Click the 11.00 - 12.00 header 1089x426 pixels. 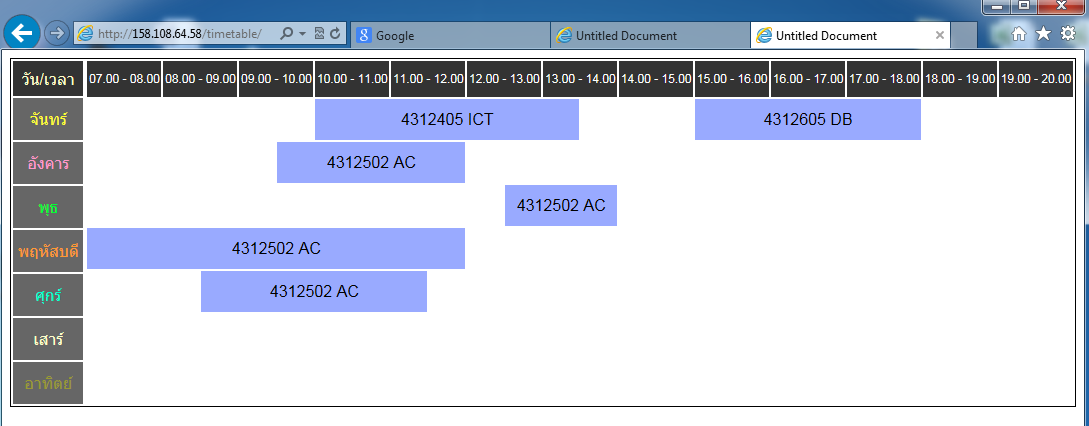click(x=429, y=79)
